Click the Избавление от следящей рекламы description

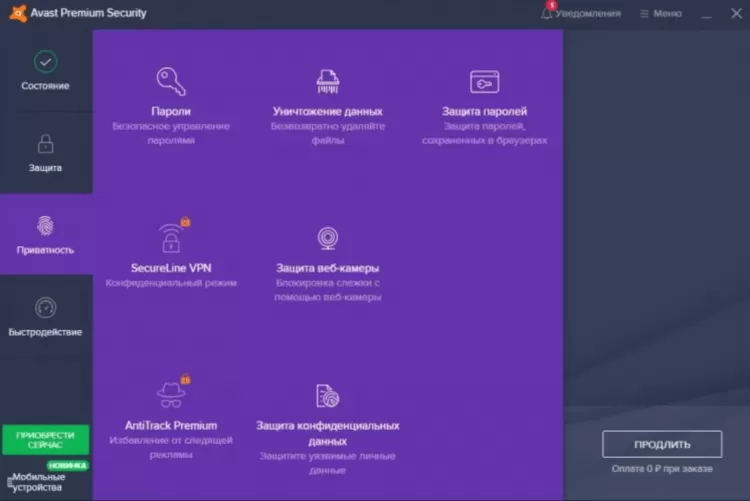(171, 447)
